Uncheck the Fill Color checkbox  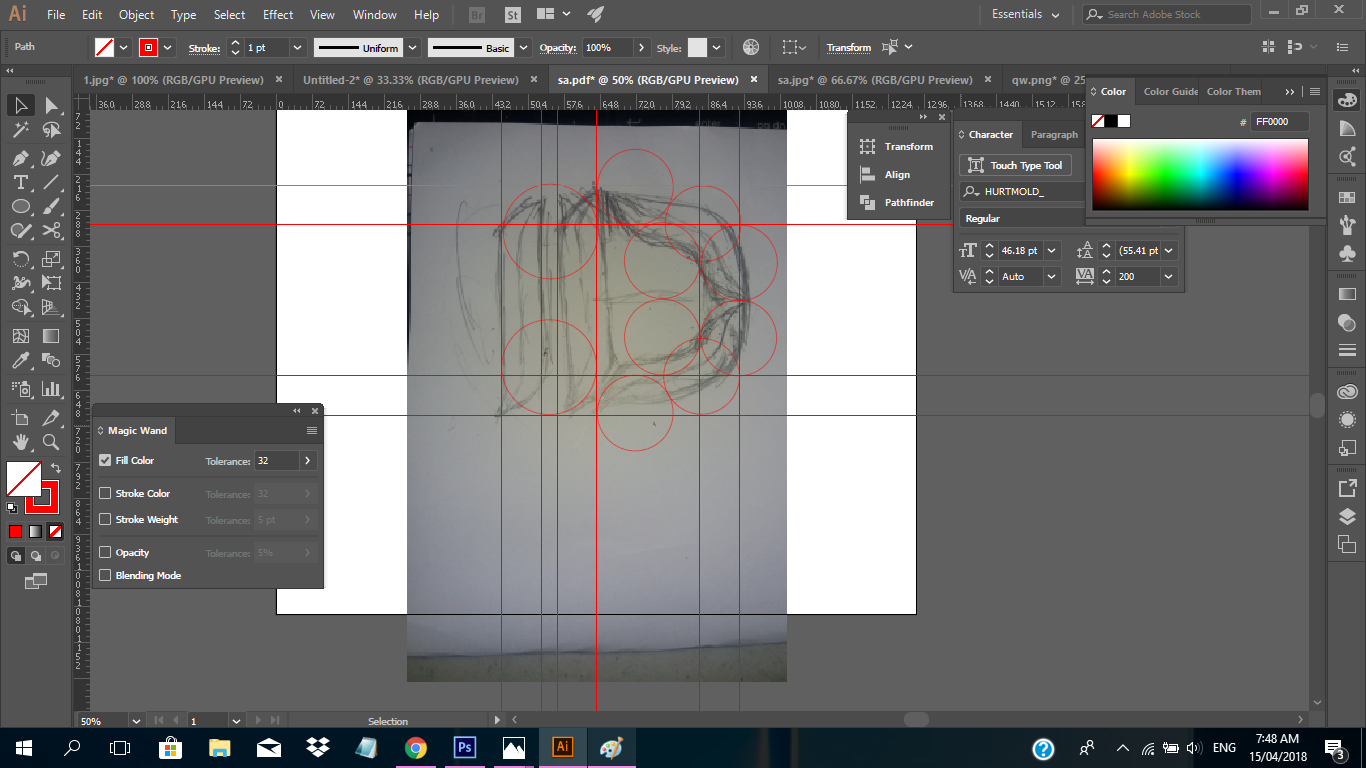(105, 461)
